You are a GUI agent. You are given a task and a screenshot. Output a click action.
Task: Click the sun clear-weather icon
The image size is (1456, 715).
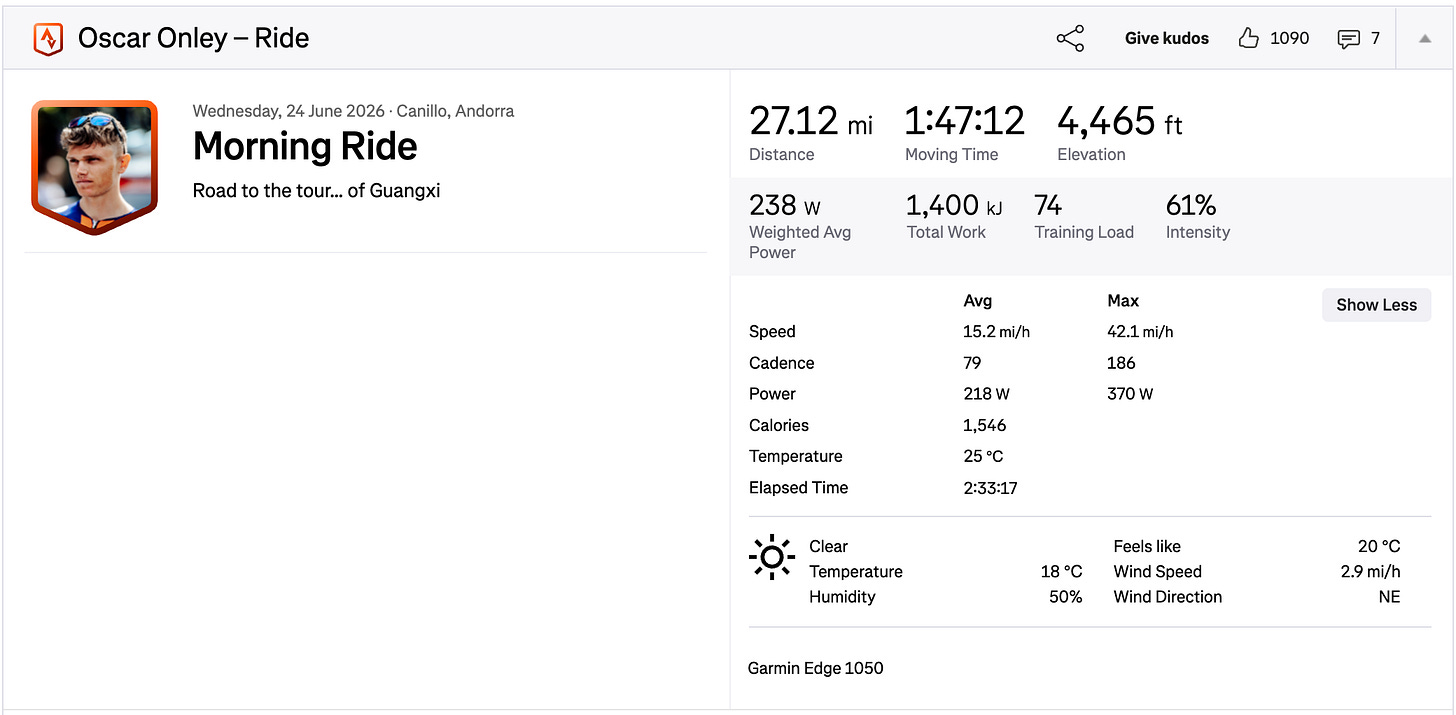[x=772, y=557]
